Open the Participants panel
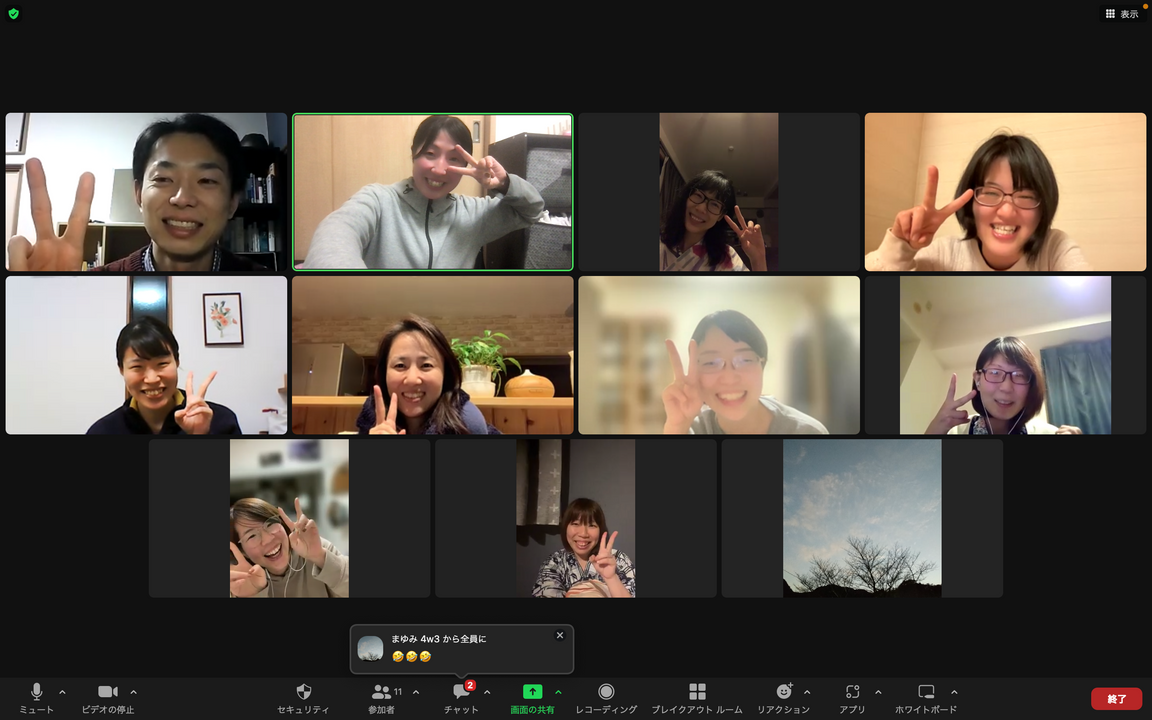The image size is (1152, 720). (381, 692)
